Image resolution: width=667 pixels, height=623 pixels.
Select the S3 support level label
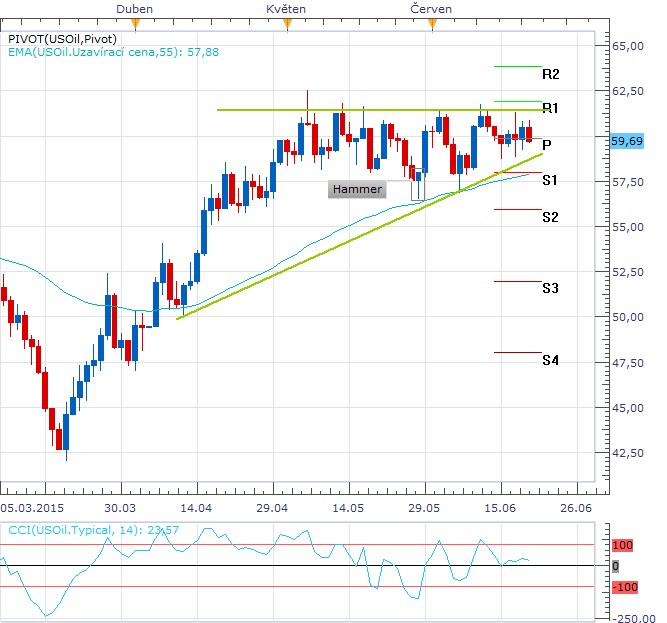point(550,288)
